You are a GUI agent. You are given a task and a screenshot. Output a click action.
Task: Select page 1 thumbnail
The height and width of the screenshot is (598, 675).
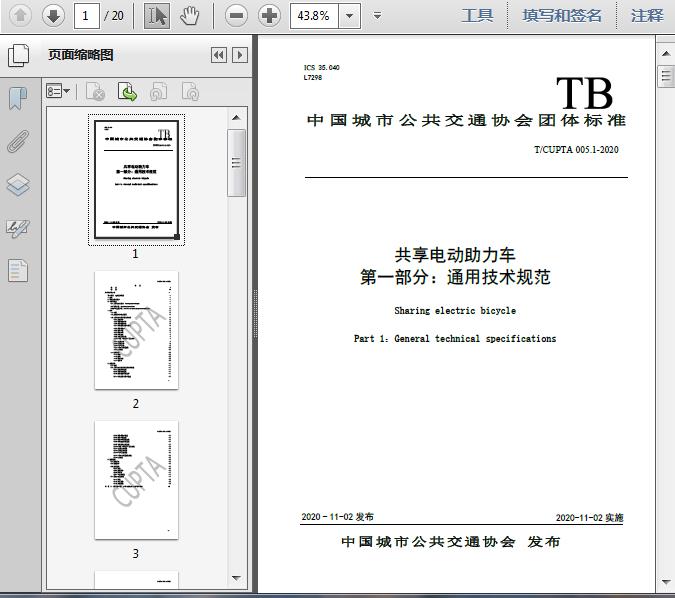pos(136,180)
